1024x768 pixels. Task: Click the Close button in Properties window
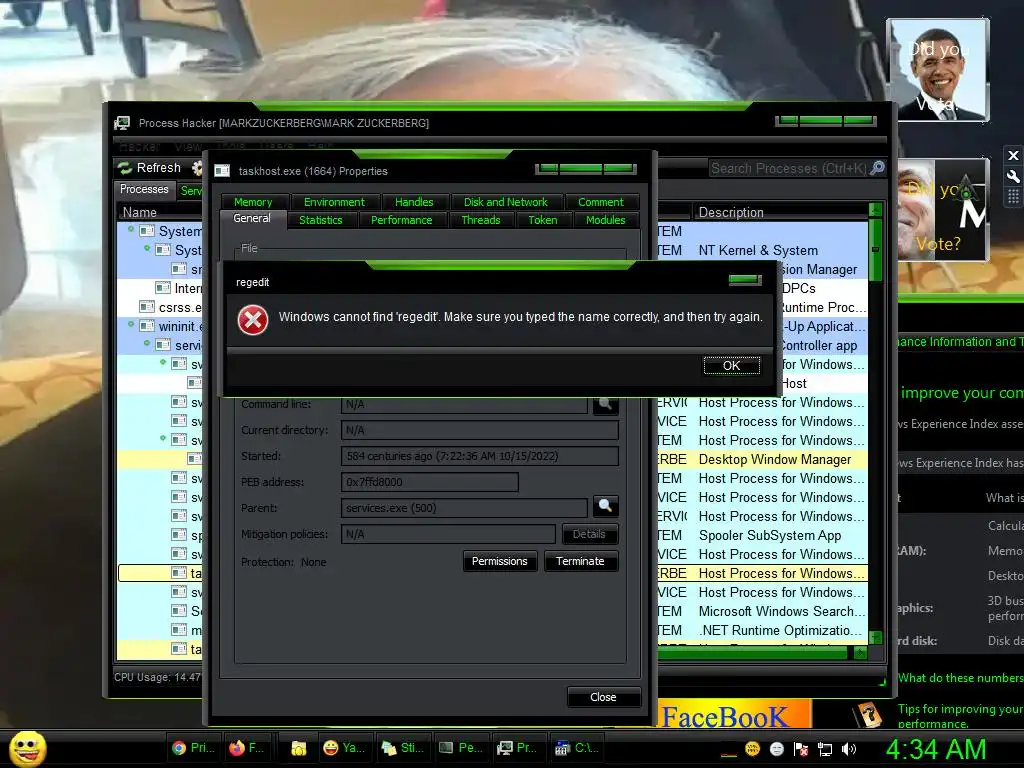[603, 697]
